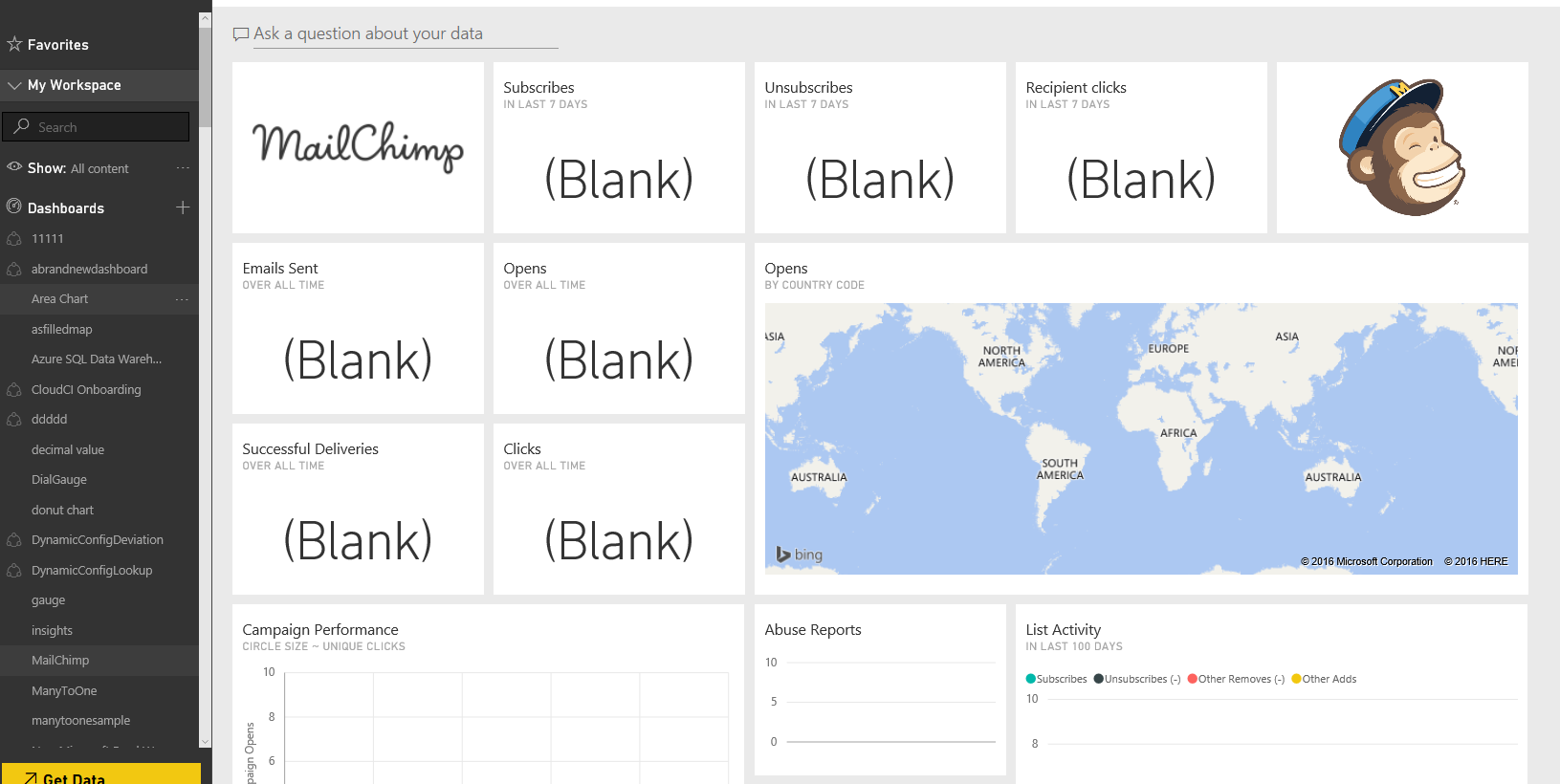The height and width of the screenshot is (784, 1560).
Task: Click the shared icon beside DynamicConfigDeviation
Action: (14, 539)
